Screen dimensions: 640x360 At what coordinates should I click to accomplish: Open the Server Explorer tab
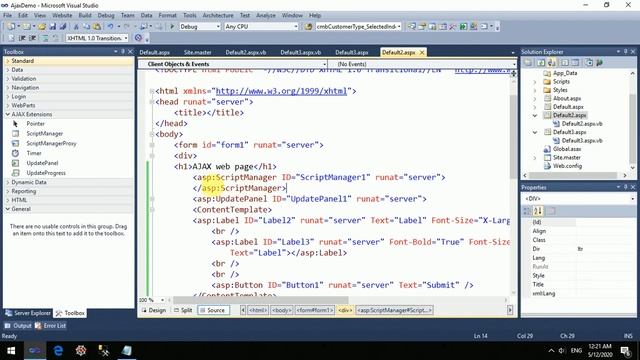[28, 313]
